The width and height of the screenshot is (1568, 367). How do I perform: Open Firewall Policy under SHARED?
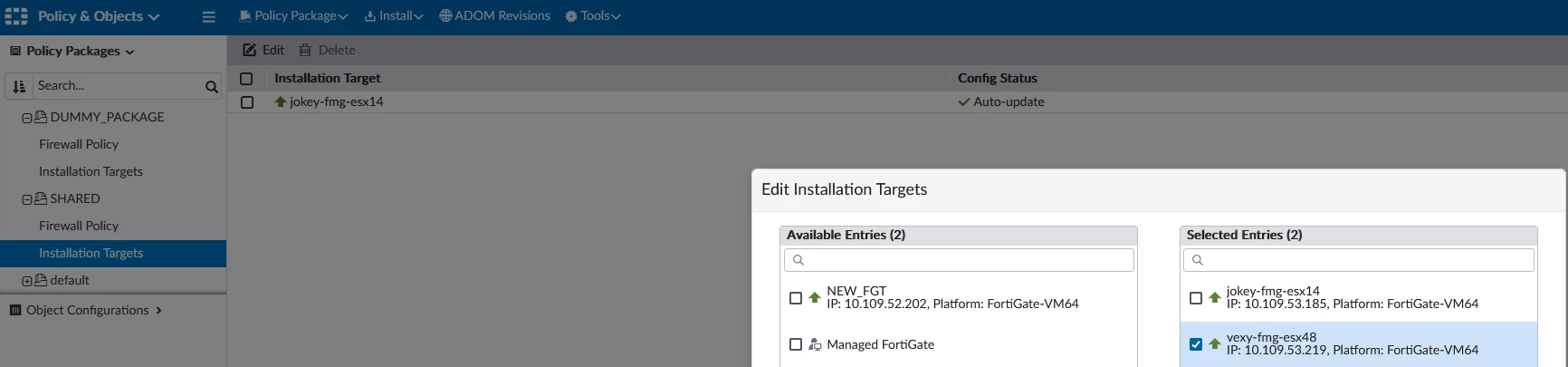tap(79, 226)
